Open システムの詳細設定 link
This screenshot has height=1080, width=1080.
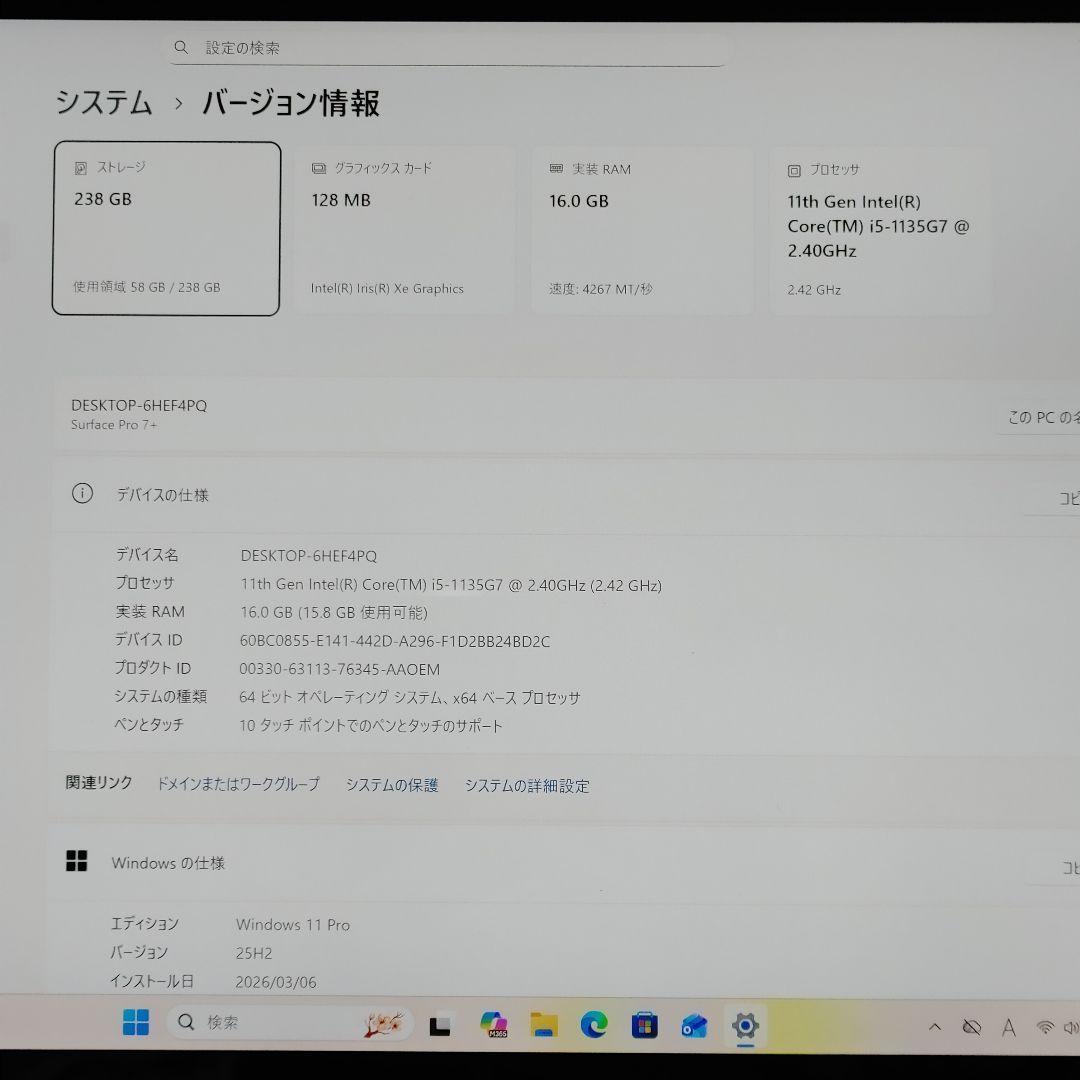(x=526, y=786)
